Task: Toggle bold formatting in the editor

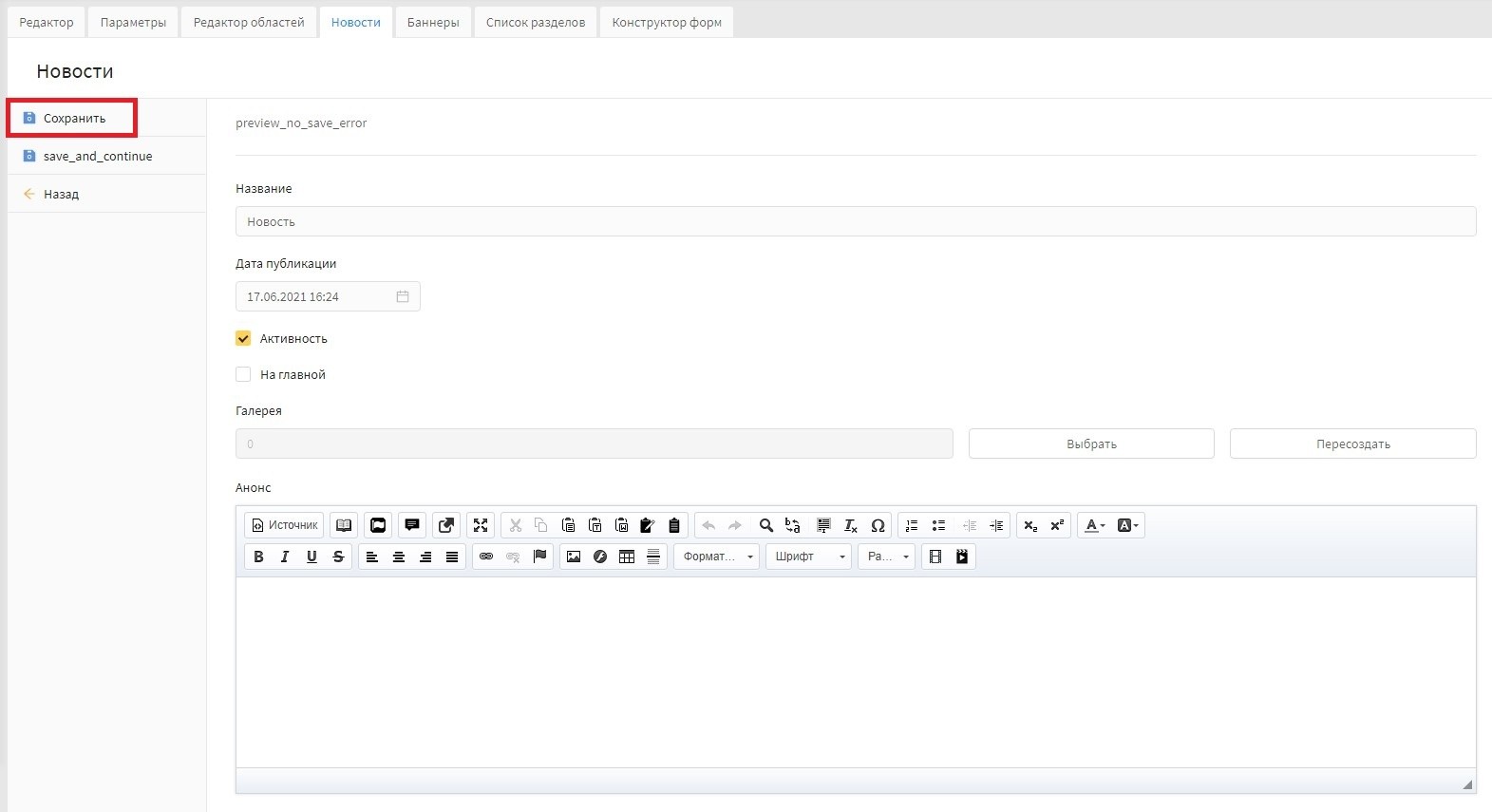Action: pyautogui.click(x=258, y=557)
